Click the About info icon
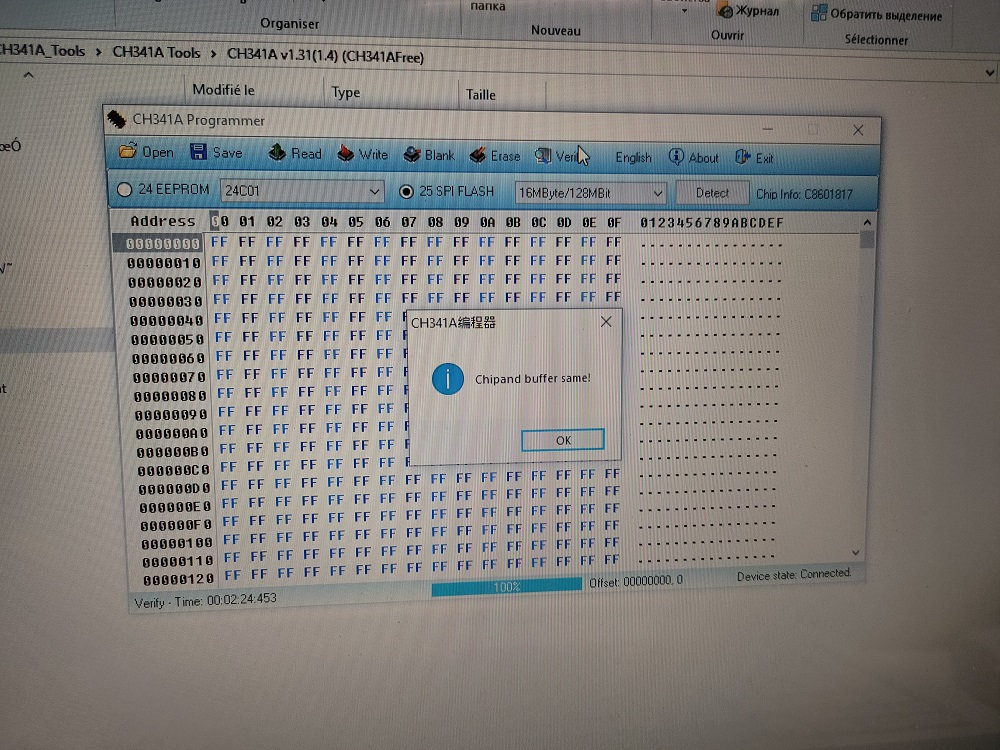Viewport: 1000px width, 750px height. [x=676, y=157]
